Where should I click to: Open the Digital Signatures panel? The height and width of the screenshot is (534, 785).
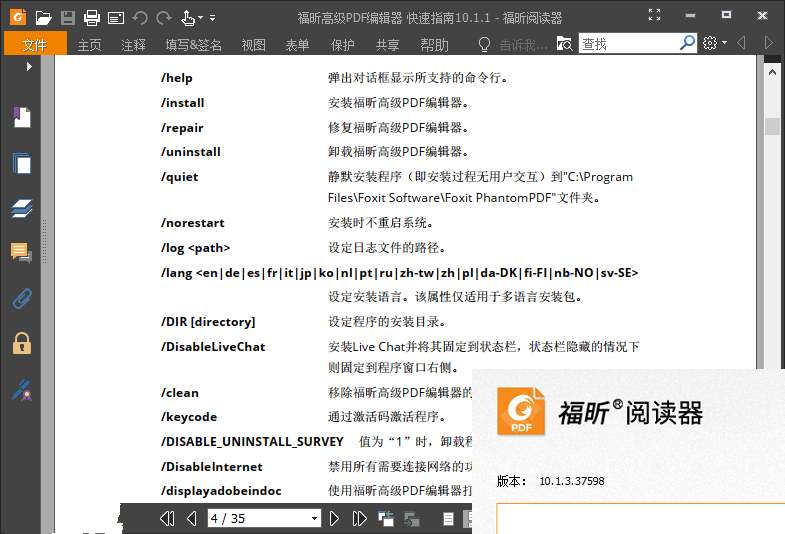[x=21, y=389]
